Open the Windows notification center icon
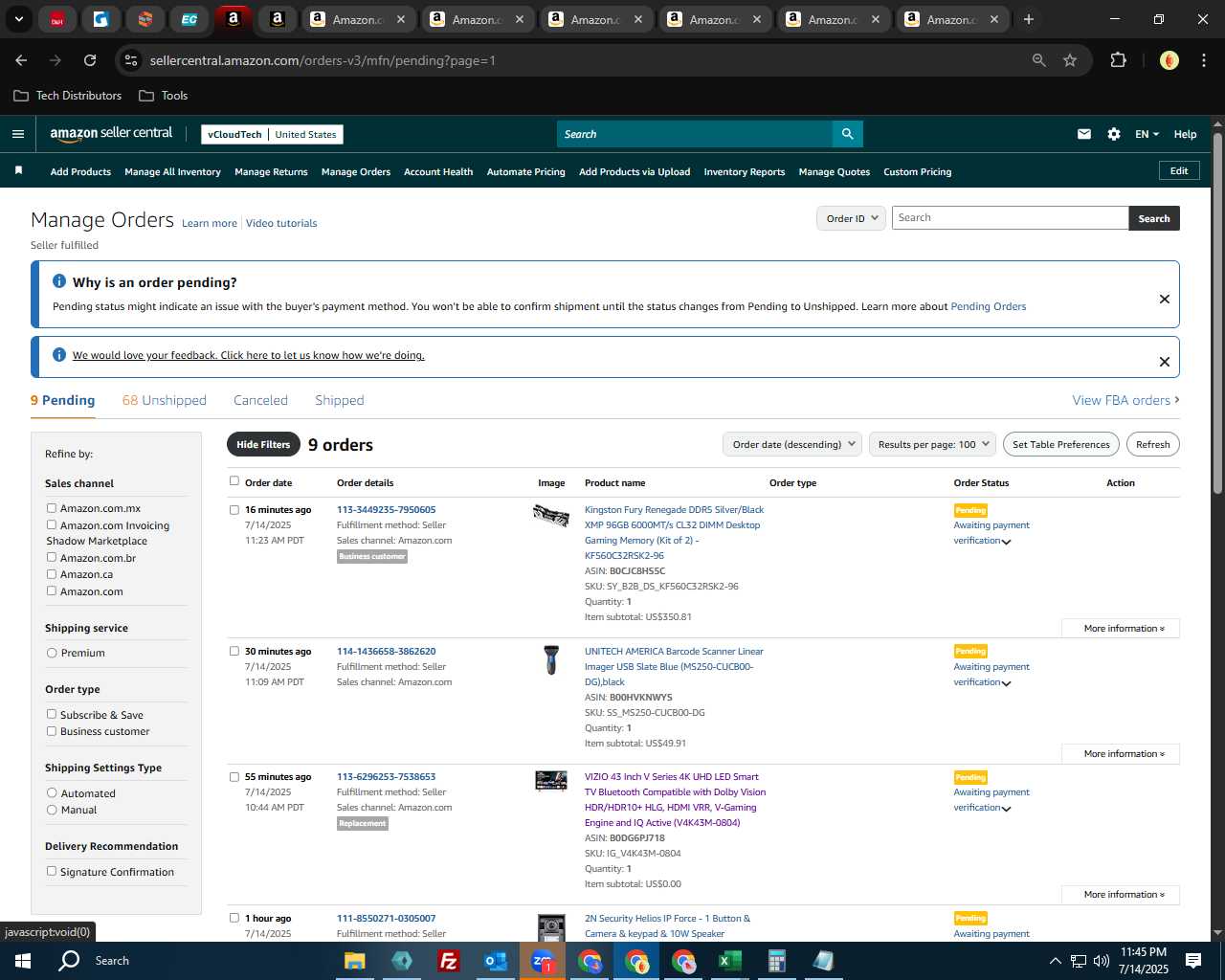1225x980 pixels. [1192, 961]
